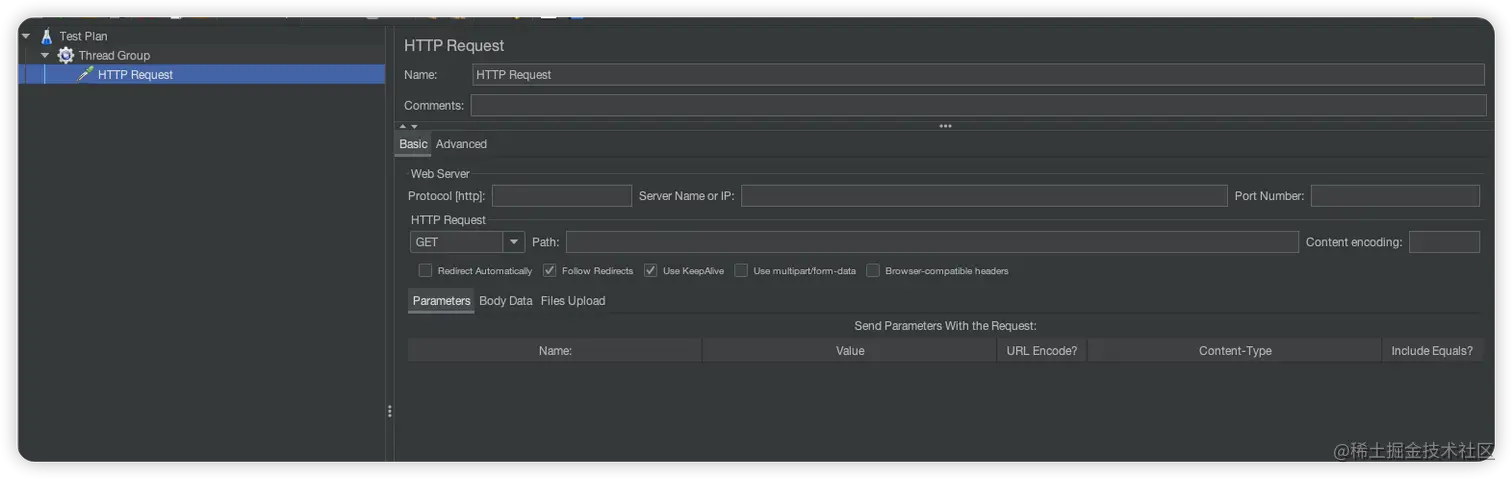Click the Server Name or IP field

[x=984, y=196]
